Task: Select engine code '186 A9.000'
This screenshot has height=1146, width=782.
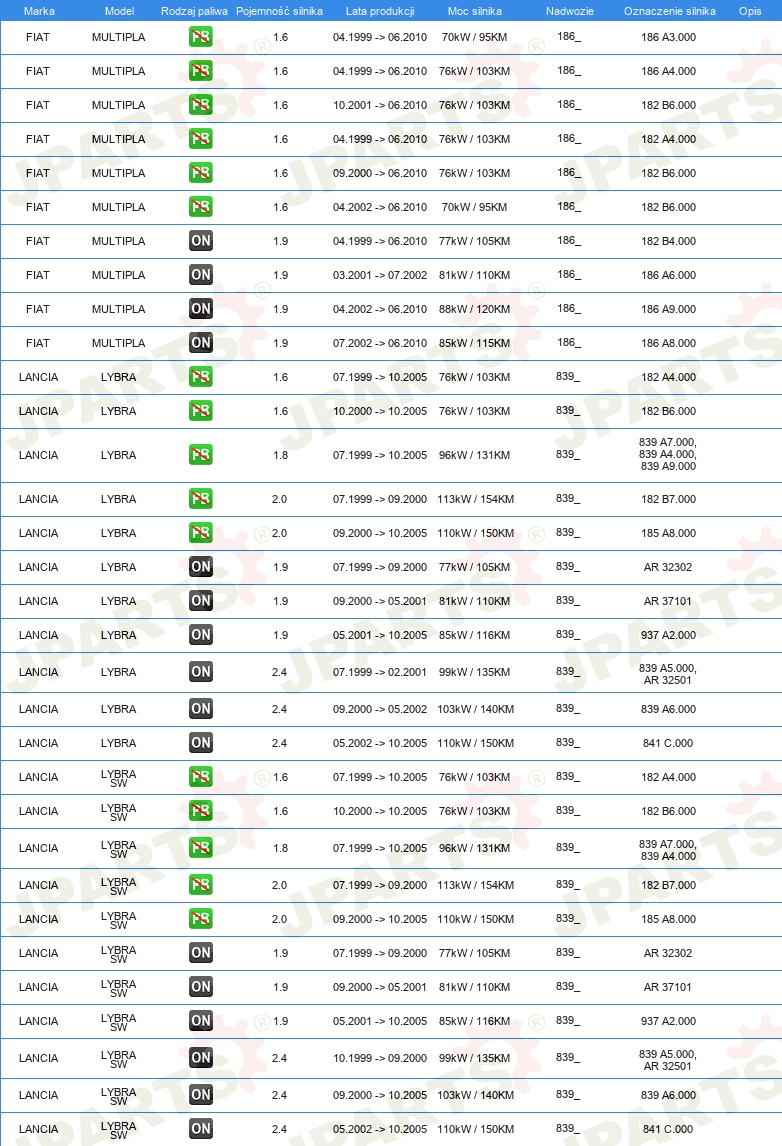Action: (669, 309)
